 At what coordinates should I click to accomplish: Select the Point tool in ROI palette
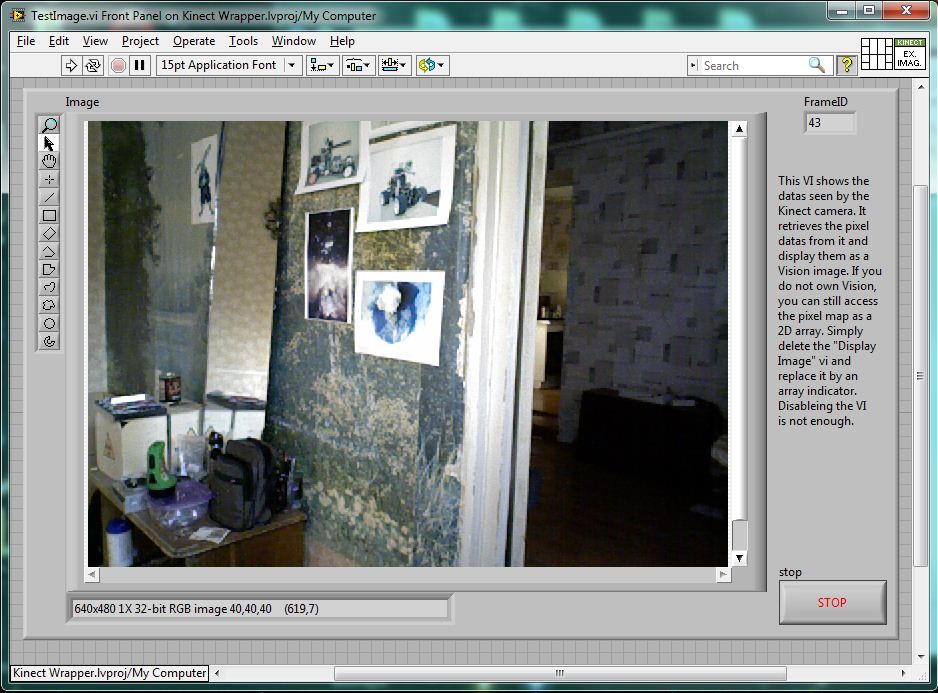pos(49,179)
